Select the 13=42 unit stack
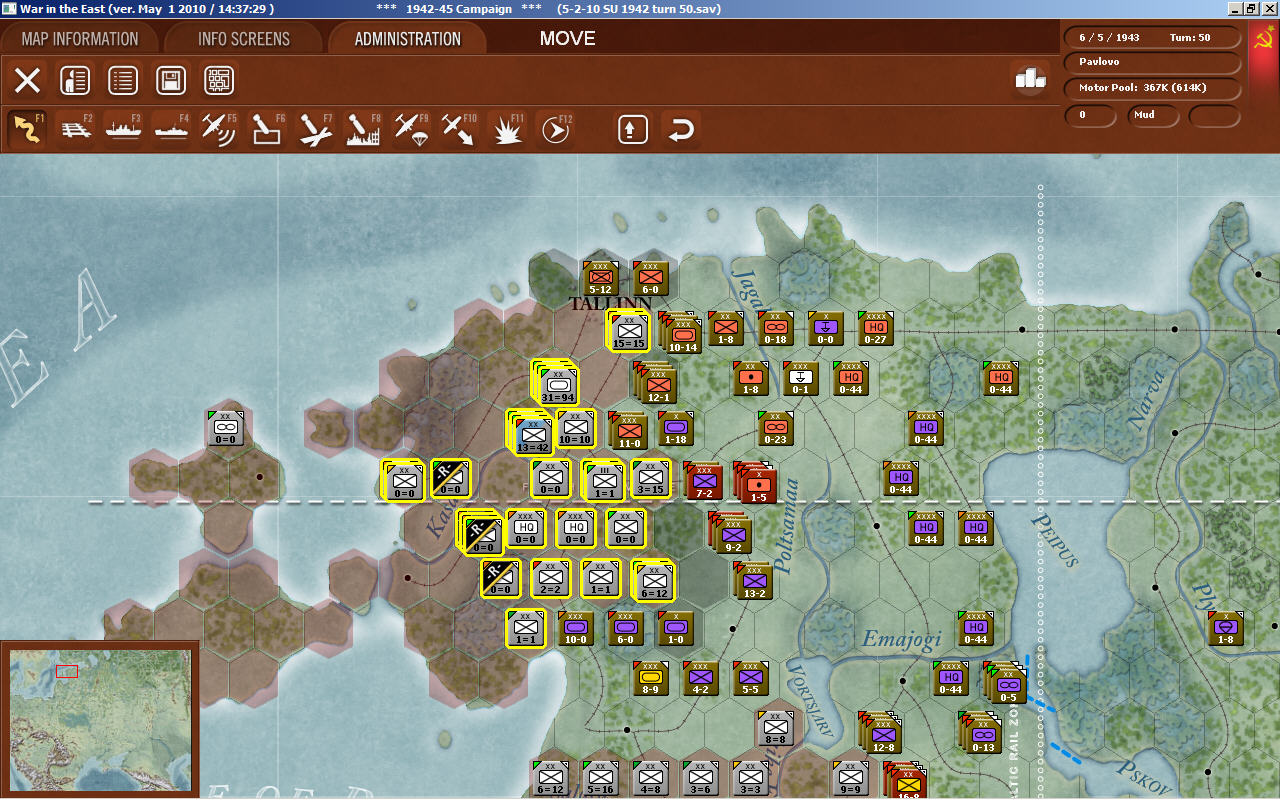This screenshot has height=800, width=1280. [531, 433]
